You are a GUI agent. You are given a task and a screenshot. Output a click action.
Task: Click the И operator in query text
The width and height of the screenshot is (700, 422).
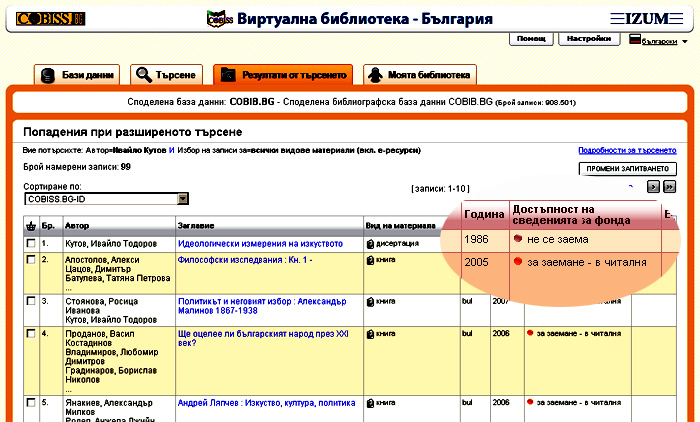[171, 150]
